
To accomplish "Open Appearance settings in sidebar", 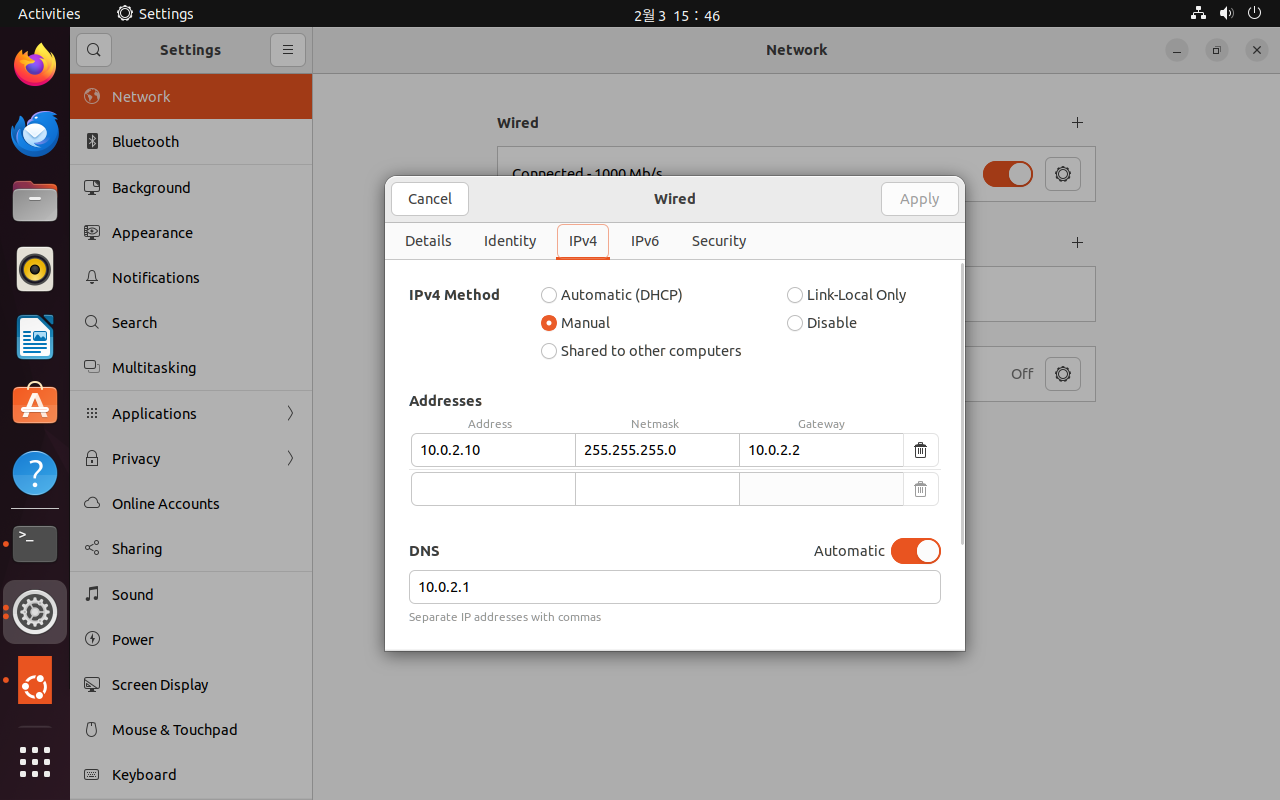I will (191, 233).
